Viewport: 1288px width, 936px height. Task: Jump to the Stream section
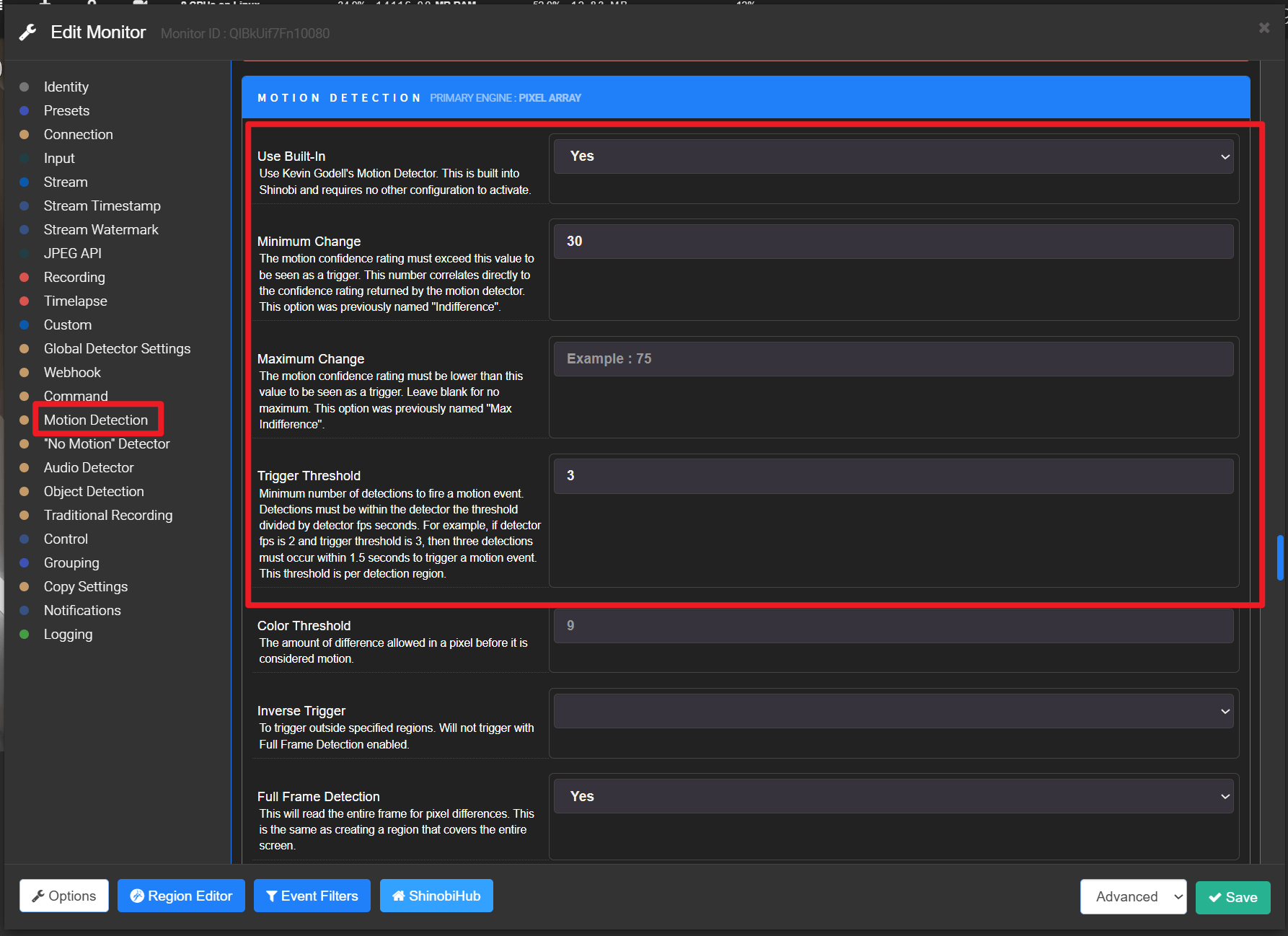(x=66, y=182)
